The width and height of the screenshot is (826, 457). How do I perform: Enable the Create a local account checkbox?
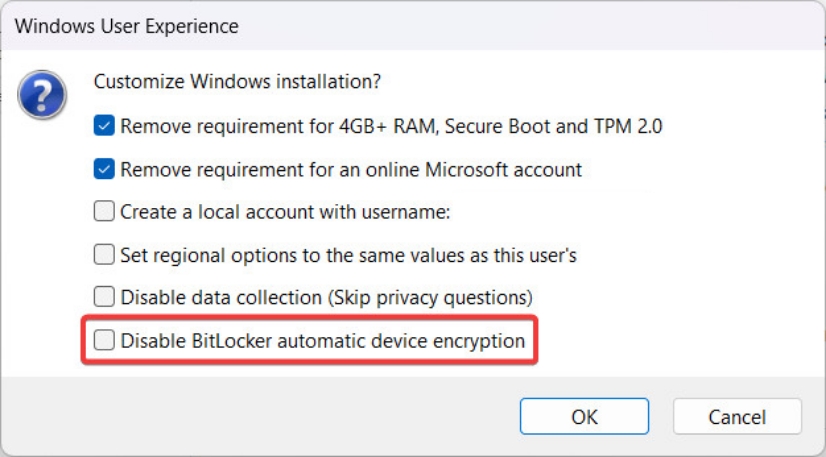104,212
